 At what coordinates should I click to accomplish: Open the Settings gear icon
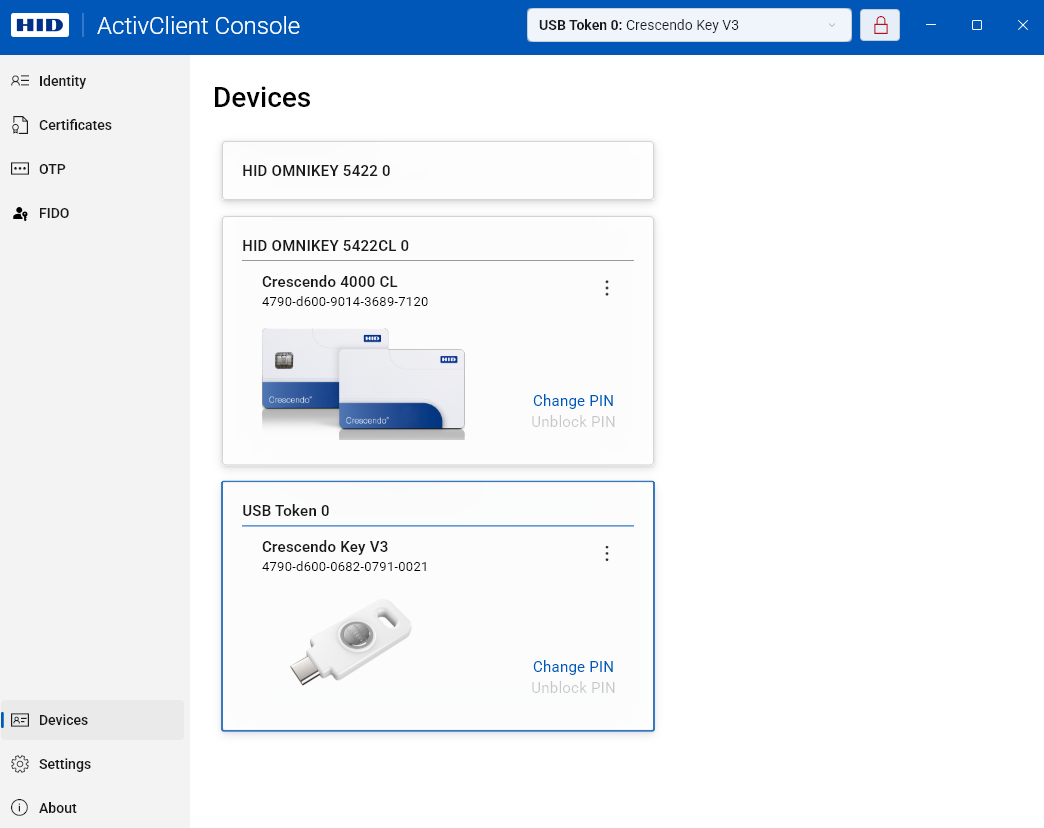tap(20, 764)
